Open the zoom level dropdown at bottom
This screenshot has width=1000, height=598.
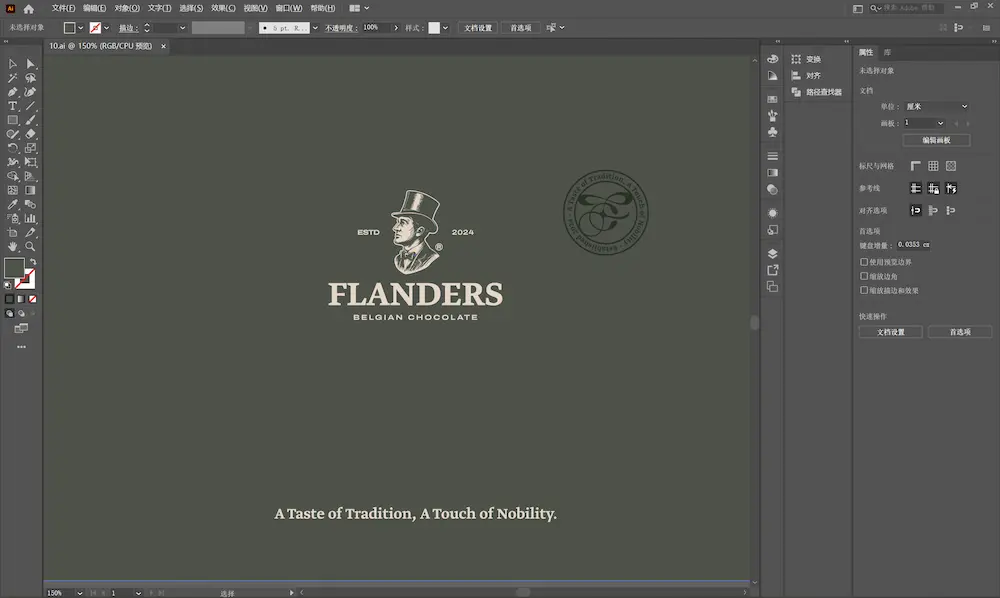(x=80, y=593)
